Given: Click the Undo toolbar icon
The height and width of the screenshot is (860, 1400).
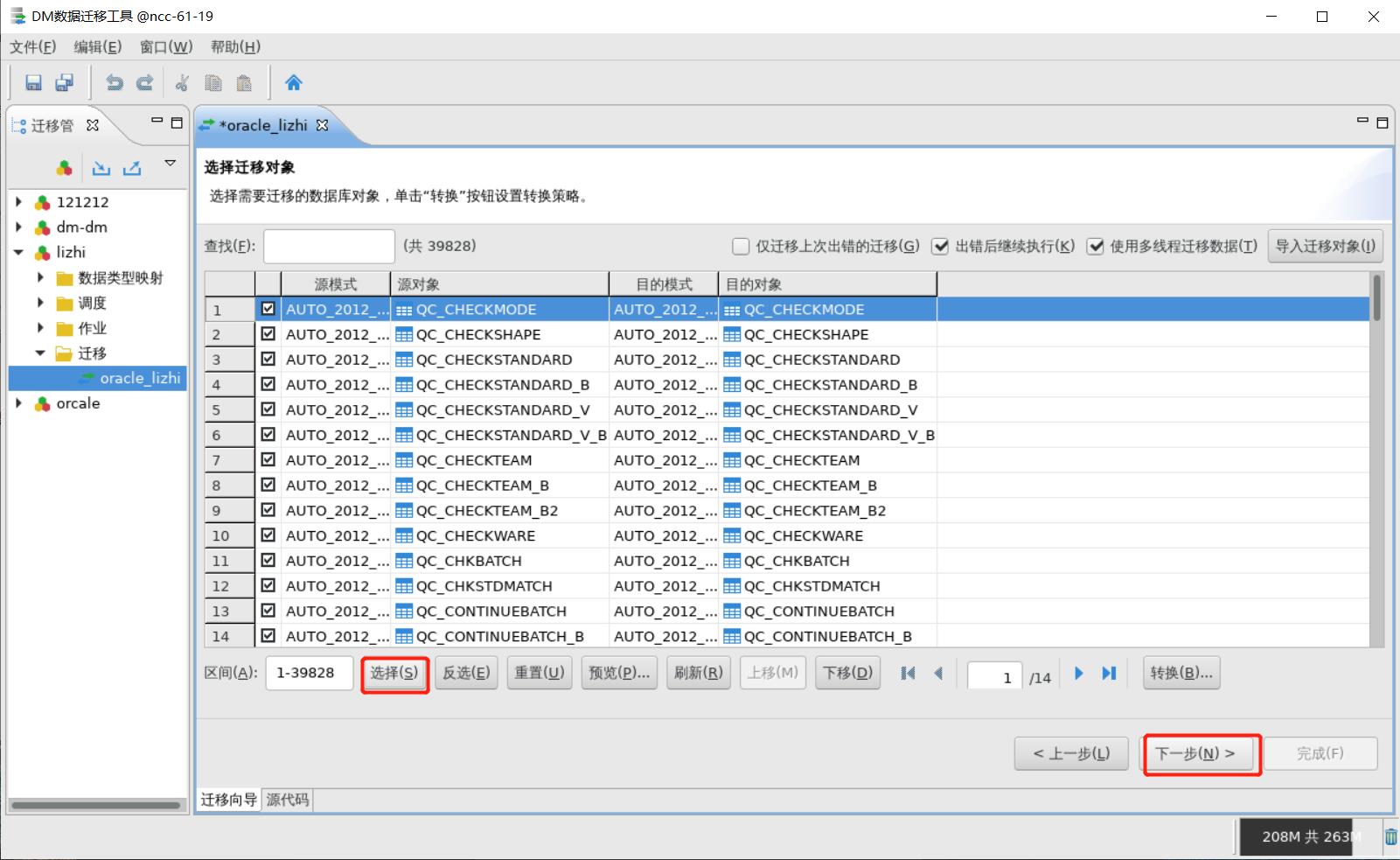Looking at the screenshot, I should point(115,82).
